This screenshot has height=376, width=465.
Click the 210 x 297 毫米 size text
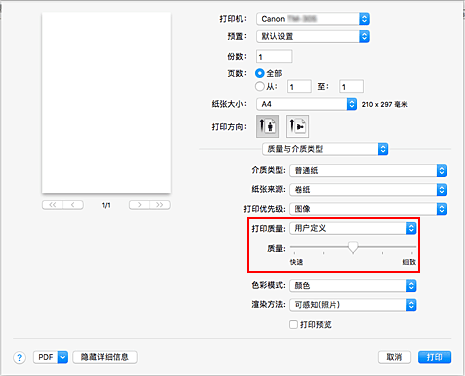click(385, 104)
